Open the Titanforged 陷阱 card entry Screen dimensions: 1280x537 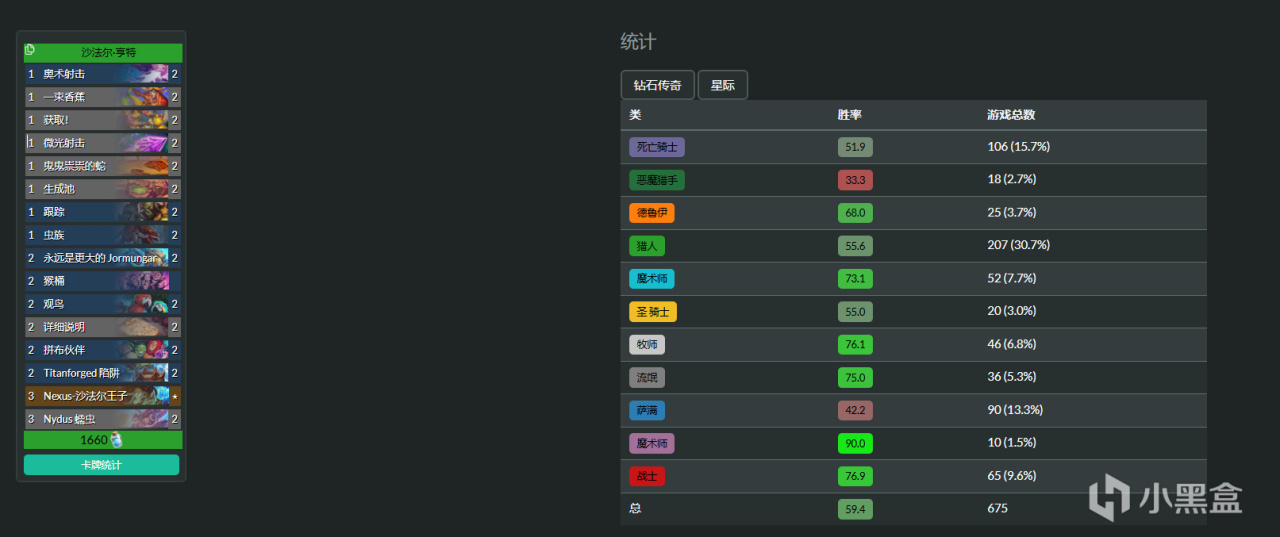click(102, 373)
